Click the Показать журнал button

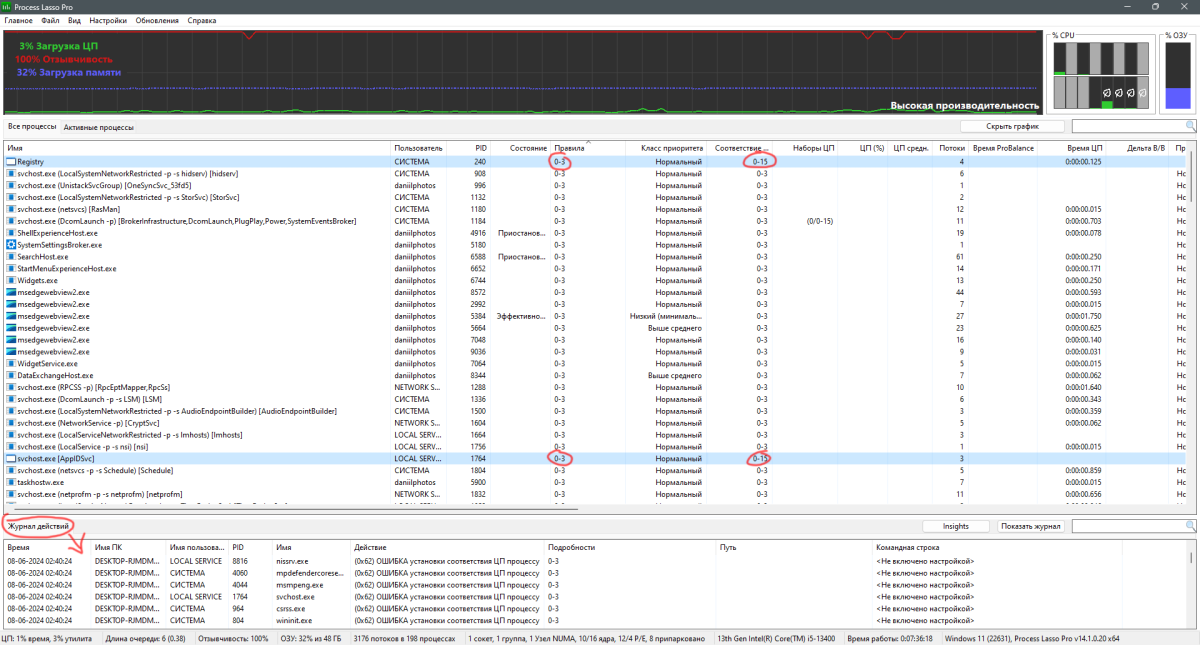(x=1030, y=526)
